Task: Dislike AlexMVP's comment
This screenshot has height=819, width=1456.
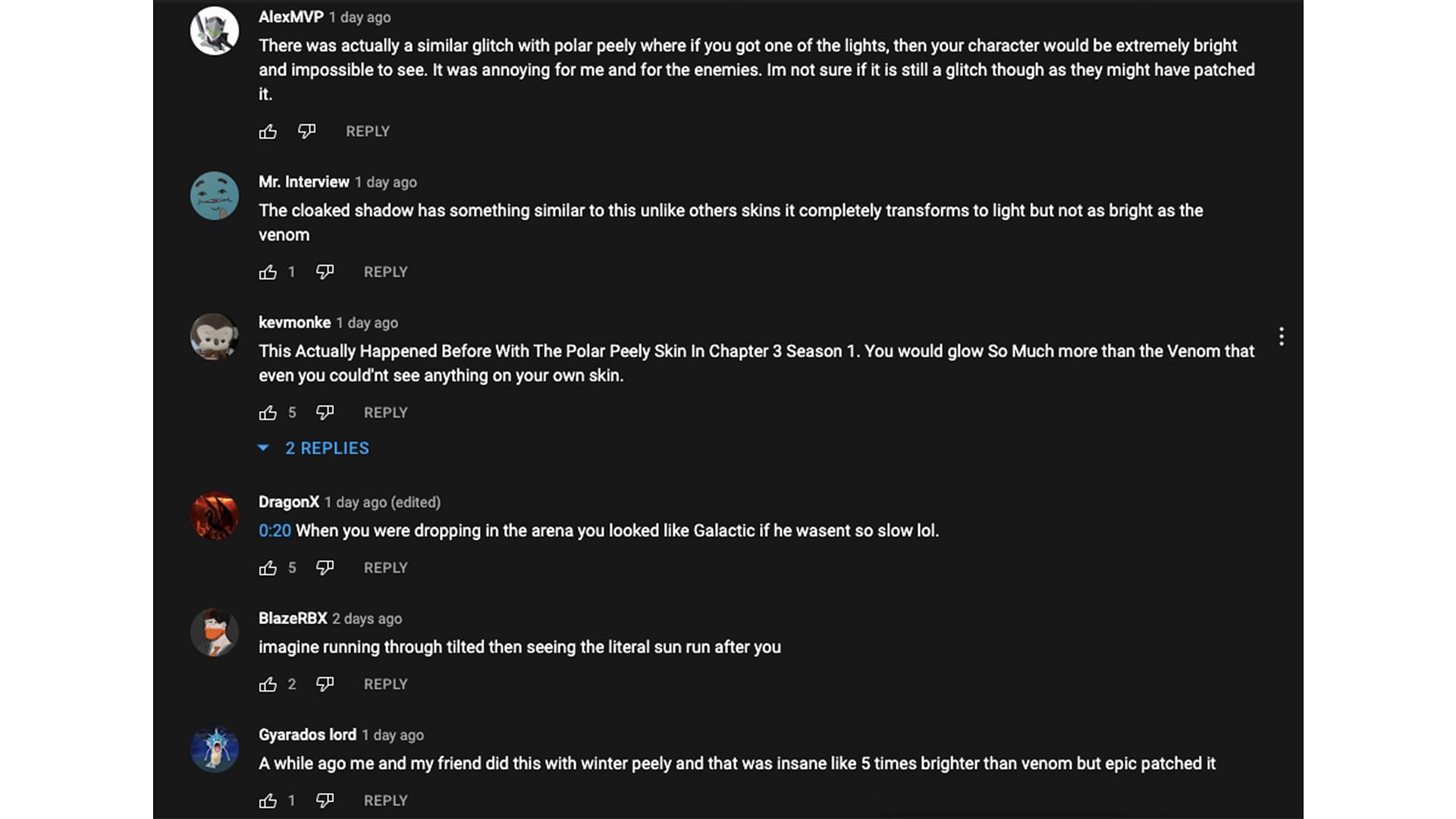Action: 306,132
